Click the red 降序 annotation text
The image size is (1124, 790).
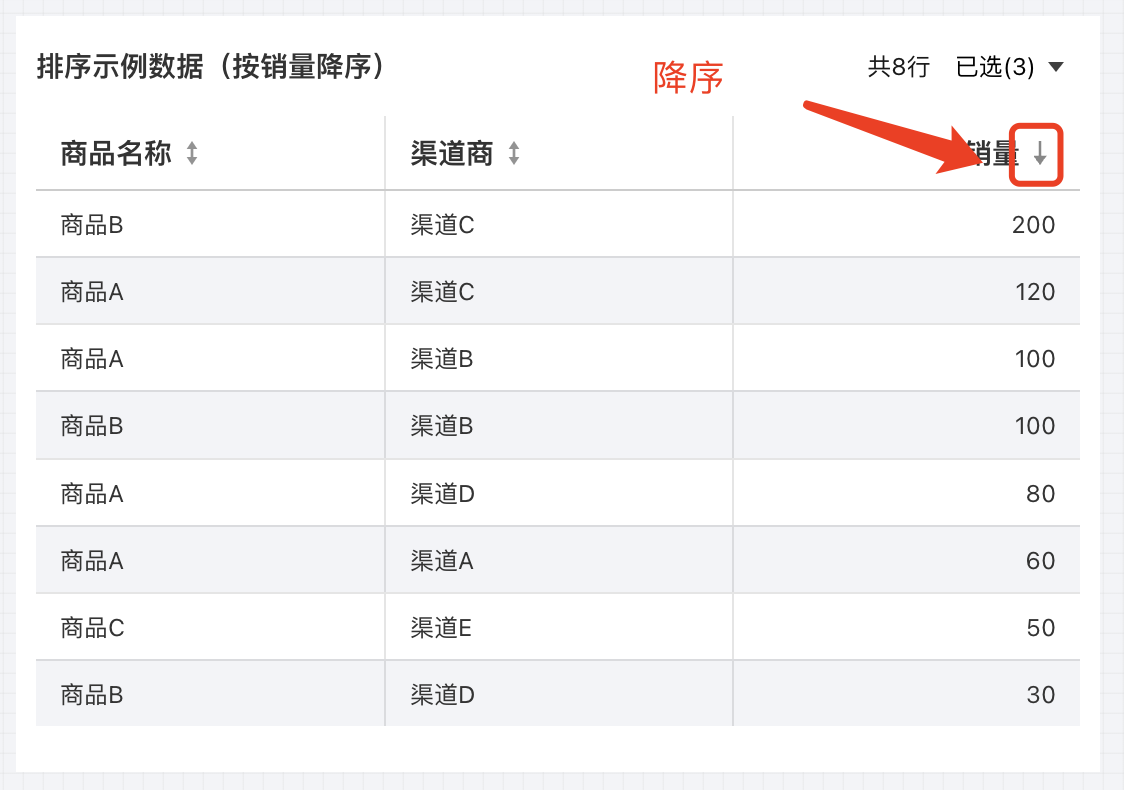(688, 77)
